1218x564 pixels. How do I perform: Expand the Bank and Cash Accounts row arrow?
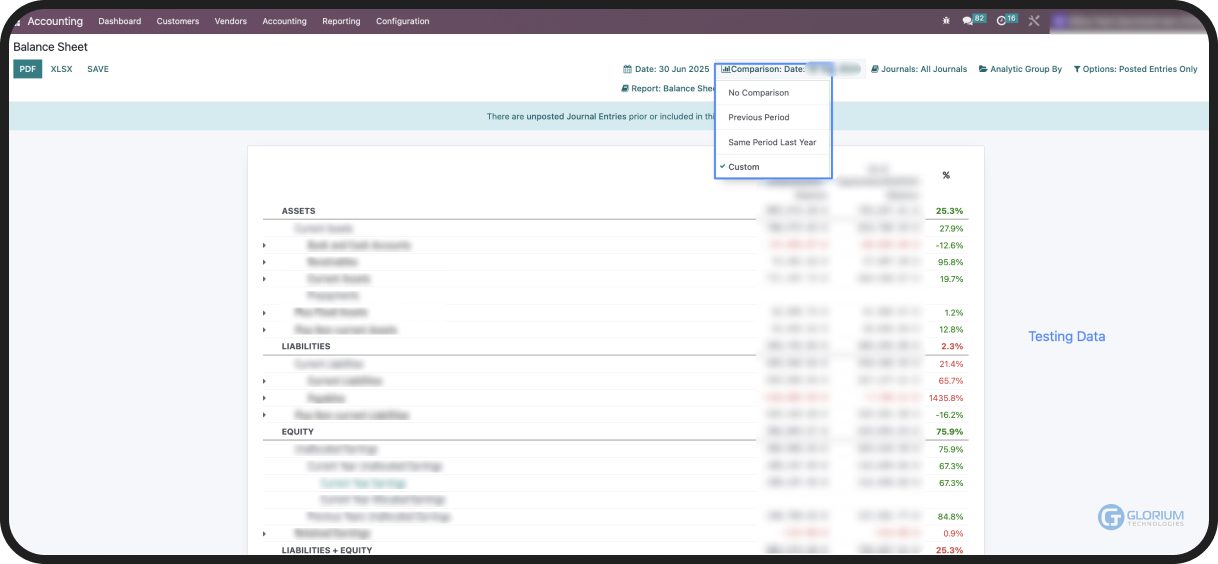pyautogui.click(x=264, y=245)
